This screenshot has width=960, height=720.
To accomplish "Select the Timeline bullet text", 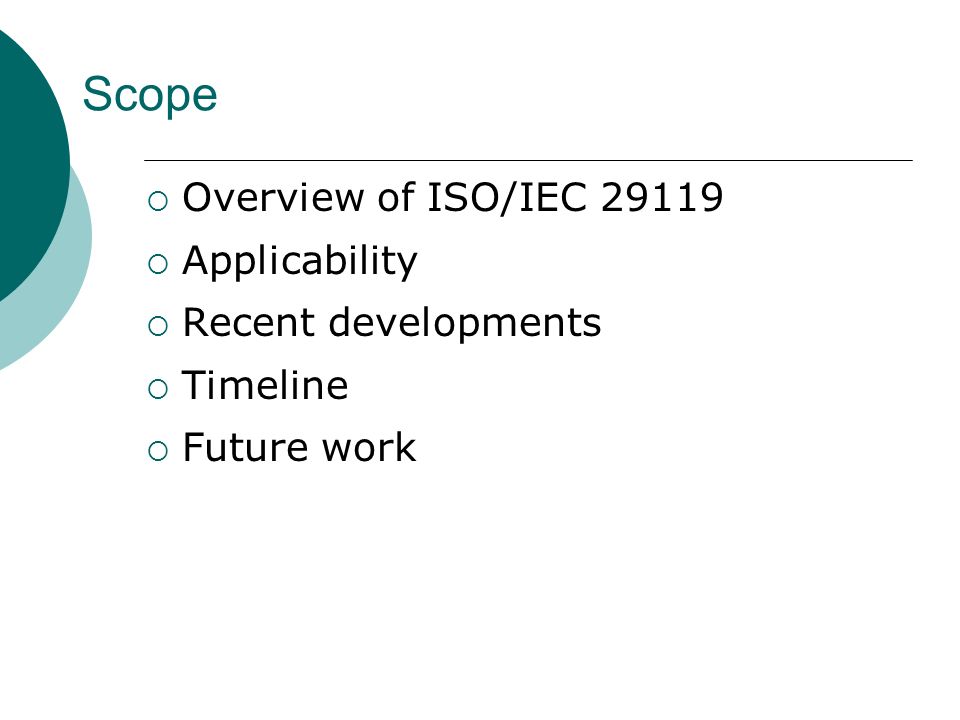I will [x=265, y=385].
